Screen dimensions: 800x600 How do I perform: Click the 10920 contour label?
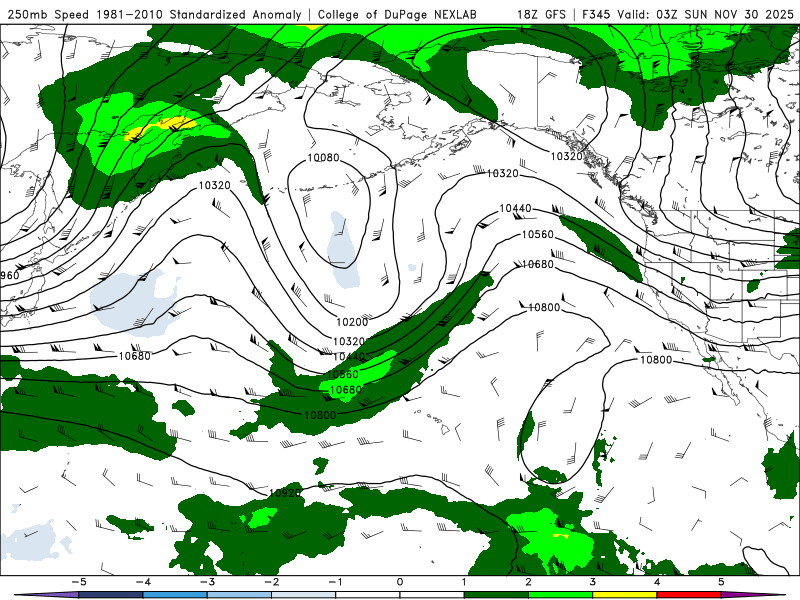coord(285,493)
